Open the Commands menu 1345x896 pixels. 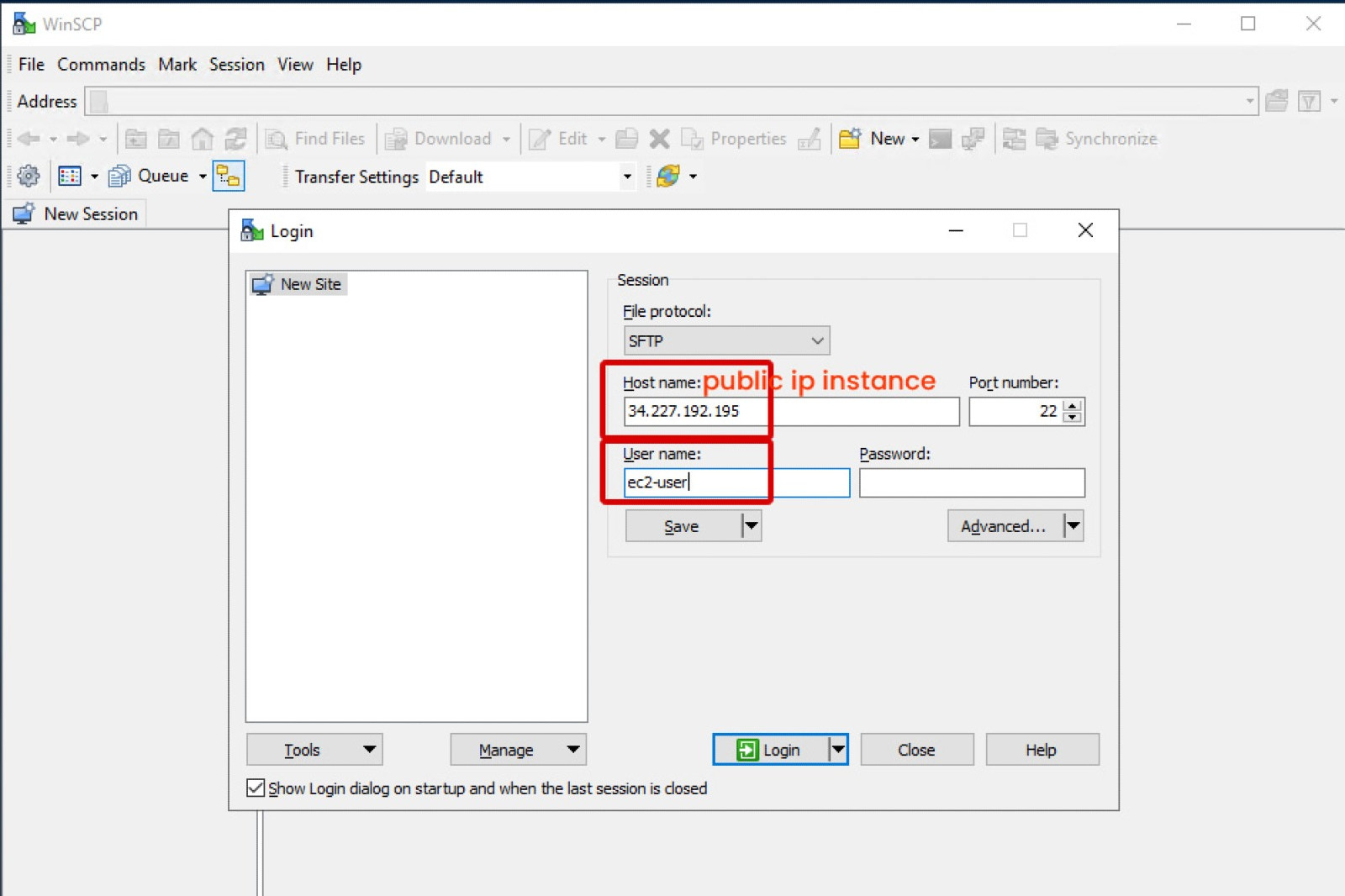tap(101, 65)
